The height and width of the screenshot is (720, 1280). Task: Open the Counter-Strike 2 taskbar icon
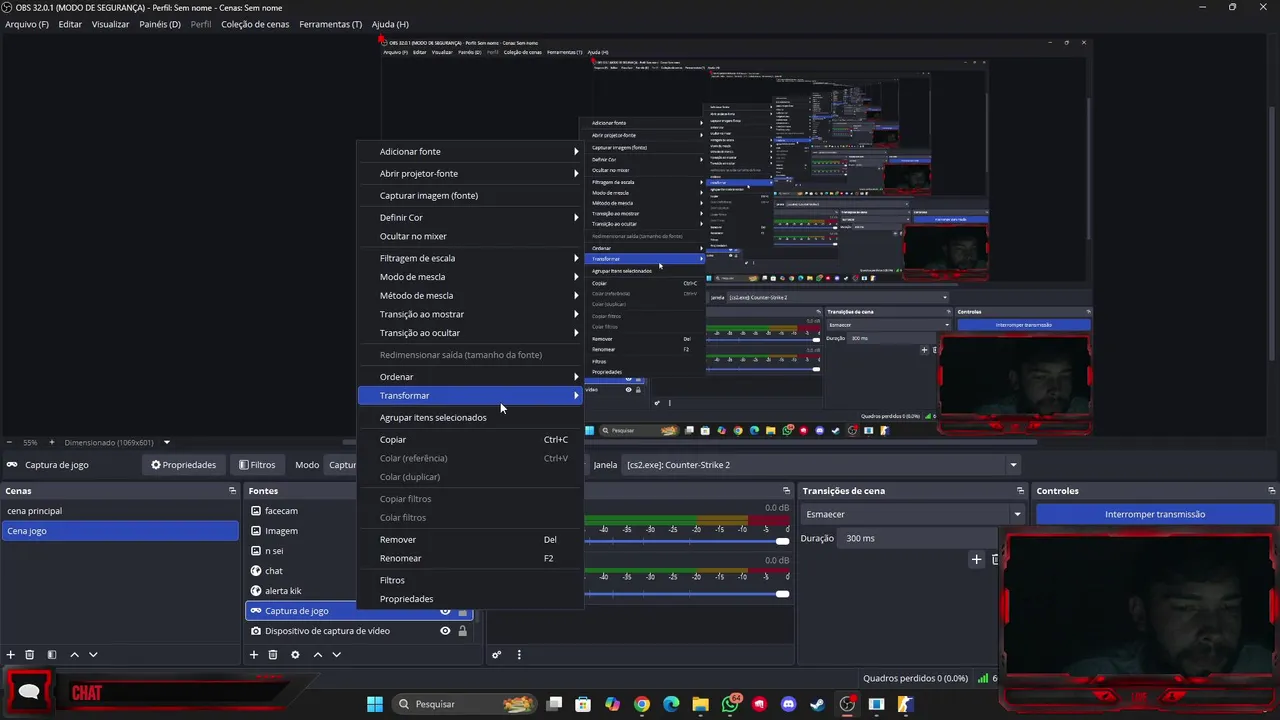click(x=906, y=704)
